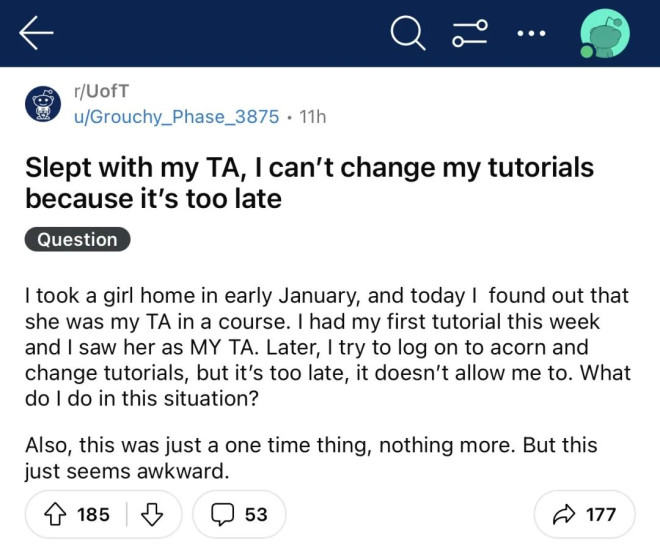Open the profile avatar in header
This screenshot has height=545, width=660.
coord(605,34)
